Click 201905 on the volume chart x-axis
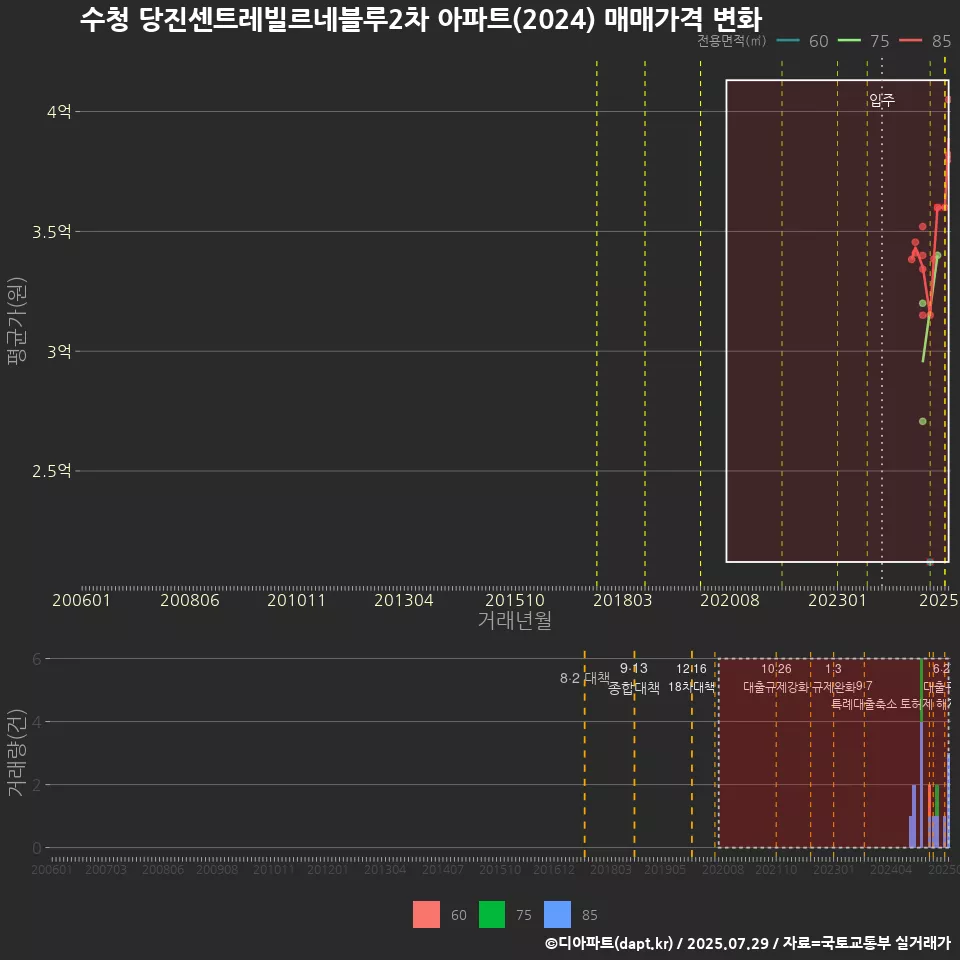960x960 pixels. tap(665, 869)
